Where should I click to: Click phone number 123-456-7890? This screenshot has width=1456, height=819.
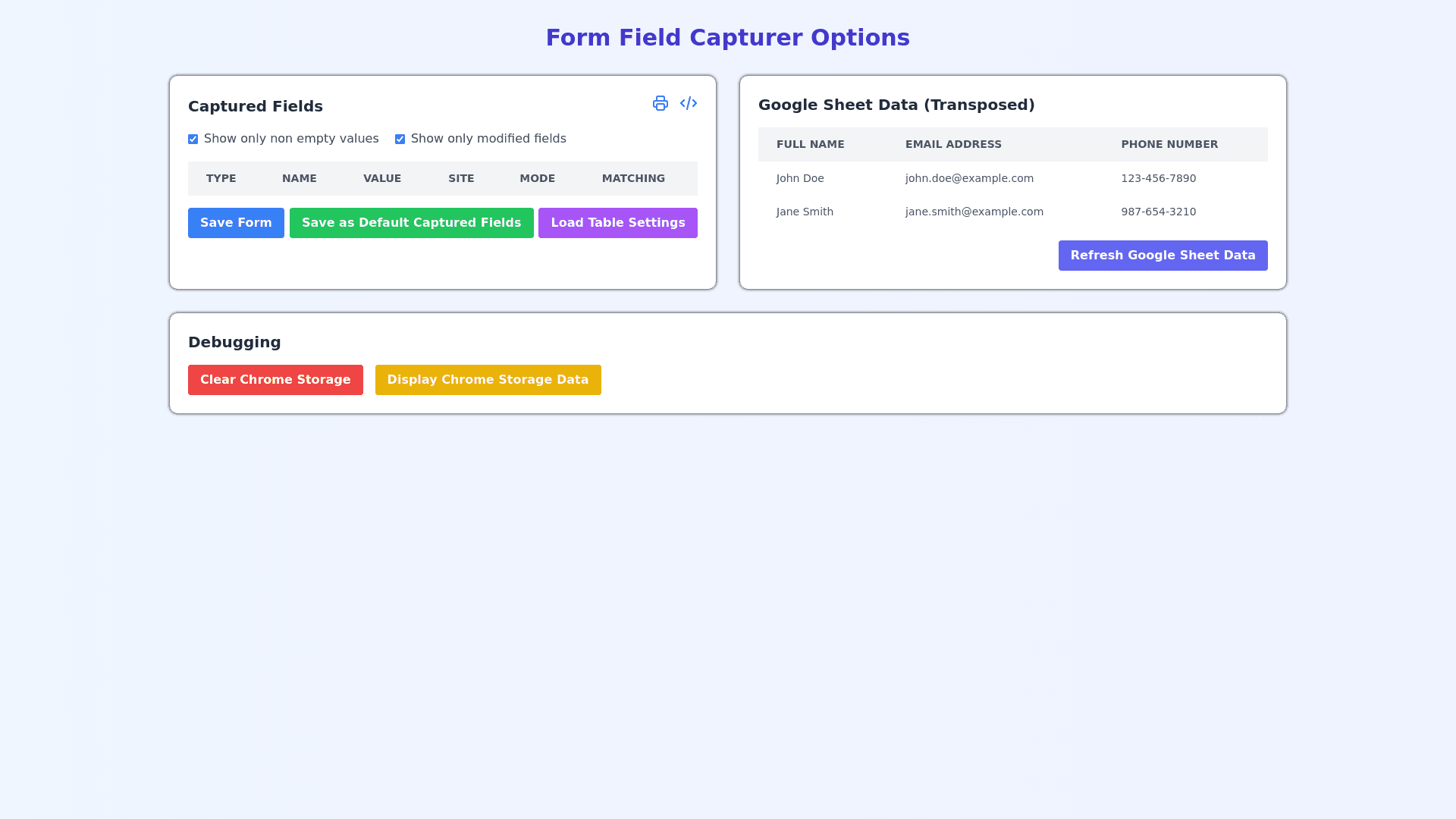[x=1158, y=179]
